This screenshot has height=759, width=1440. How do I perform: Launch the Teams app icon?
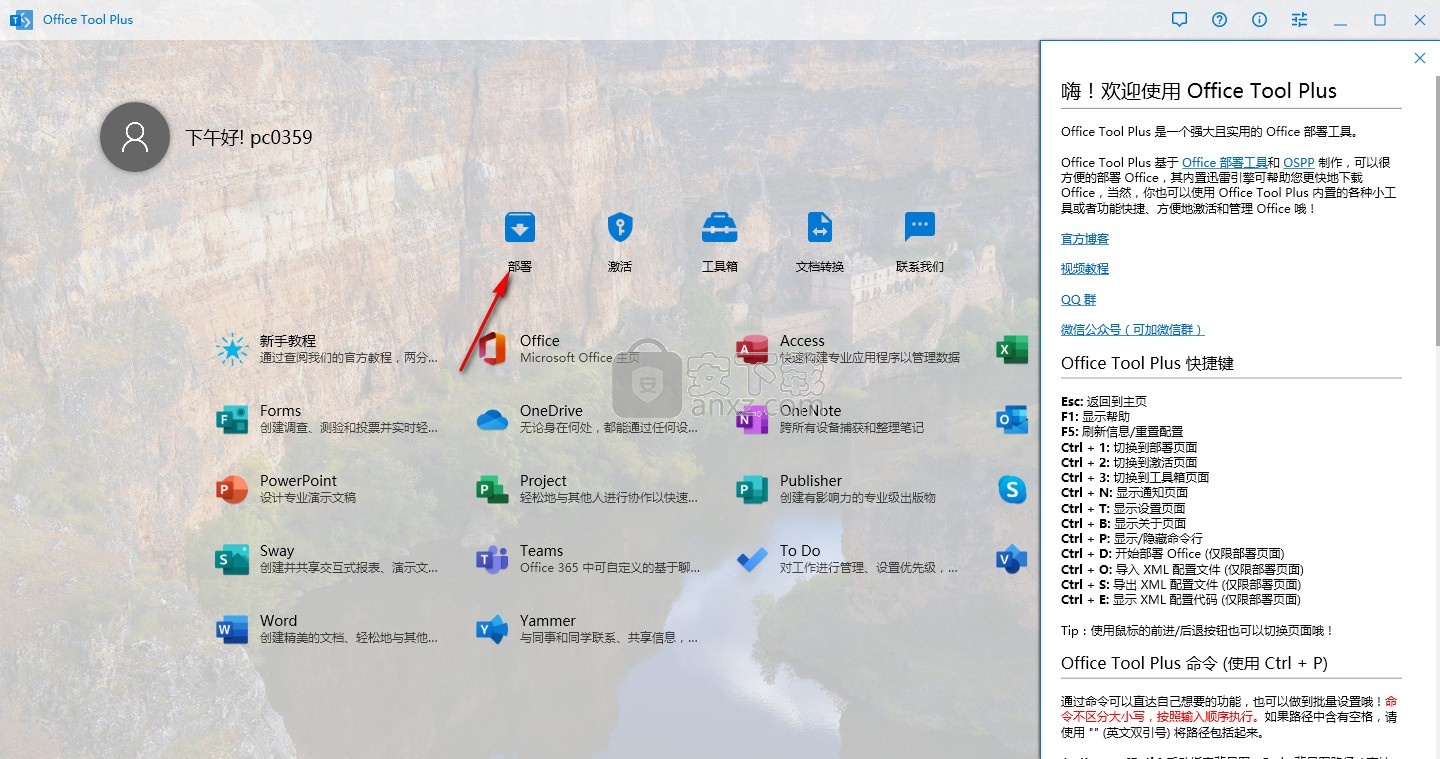coord(492,559)
